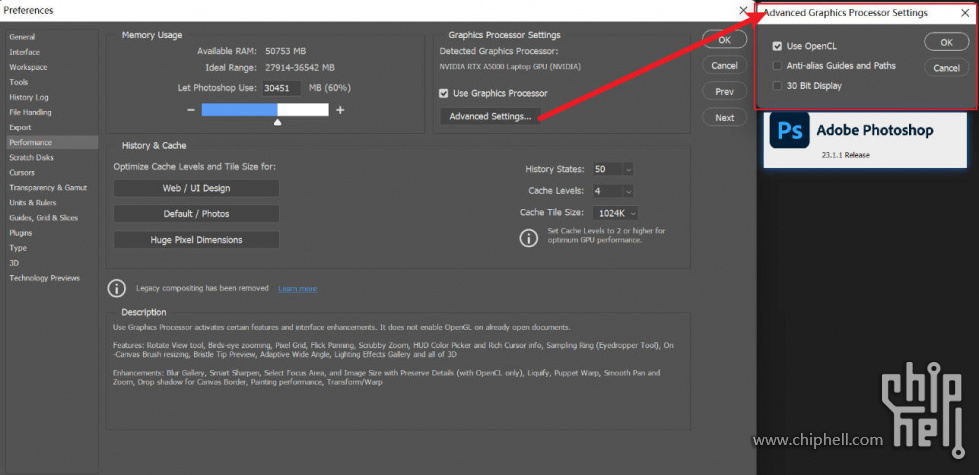Screen dimensions: 979x475
Task: Open the Learn more link
Action: (297, 288)
